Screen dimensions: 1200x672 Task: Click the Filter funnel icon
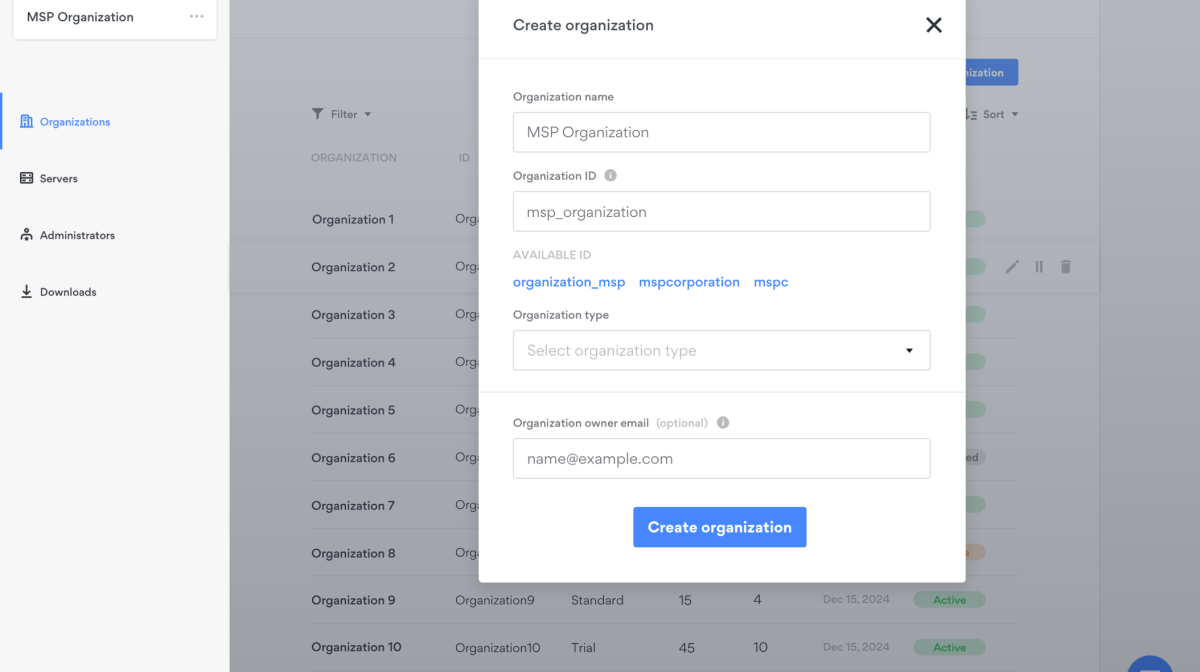(x=317, y=114)
